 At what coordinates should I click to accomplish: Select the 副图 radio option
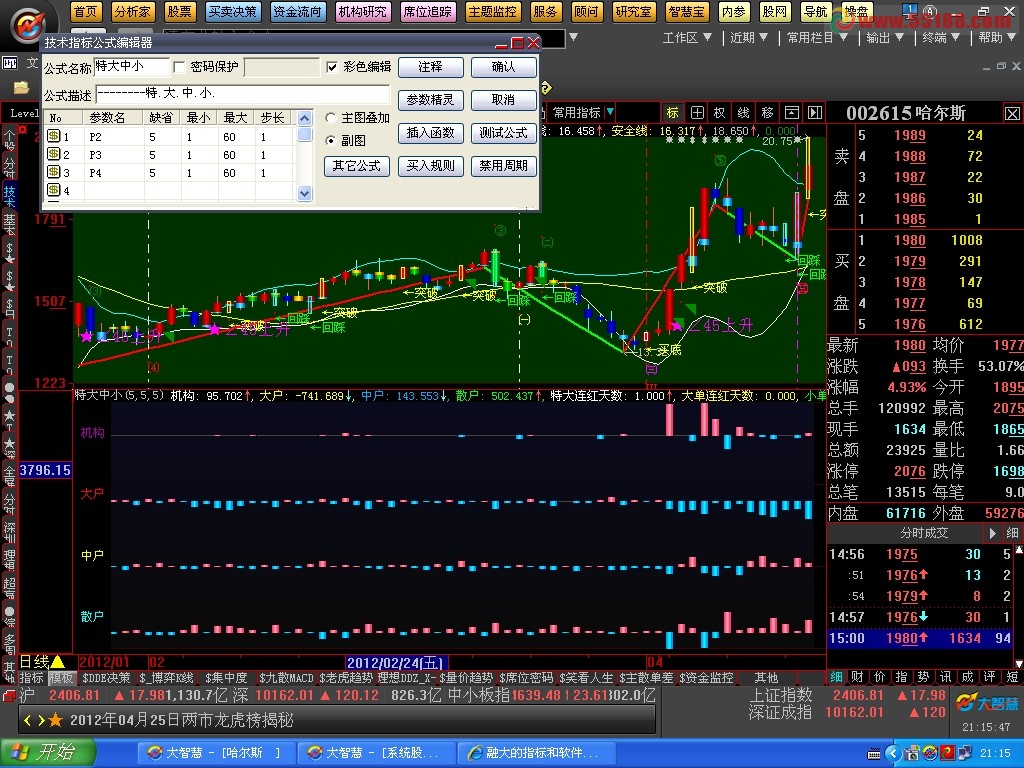331,140
